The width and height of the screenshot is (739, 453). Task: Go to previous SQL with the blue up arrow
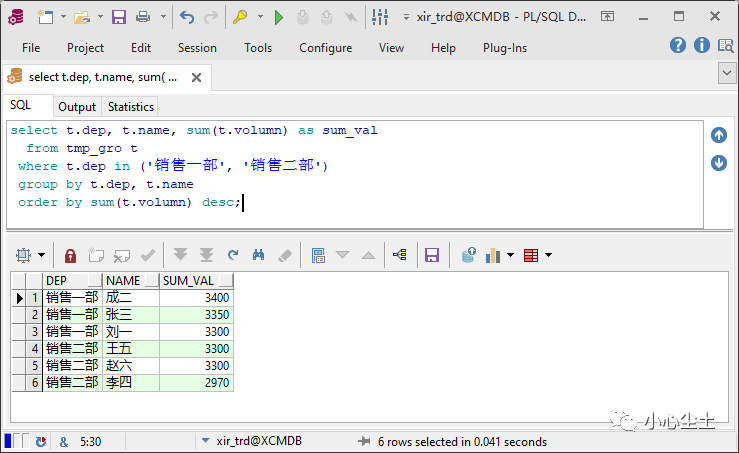(x=719, y=135)
